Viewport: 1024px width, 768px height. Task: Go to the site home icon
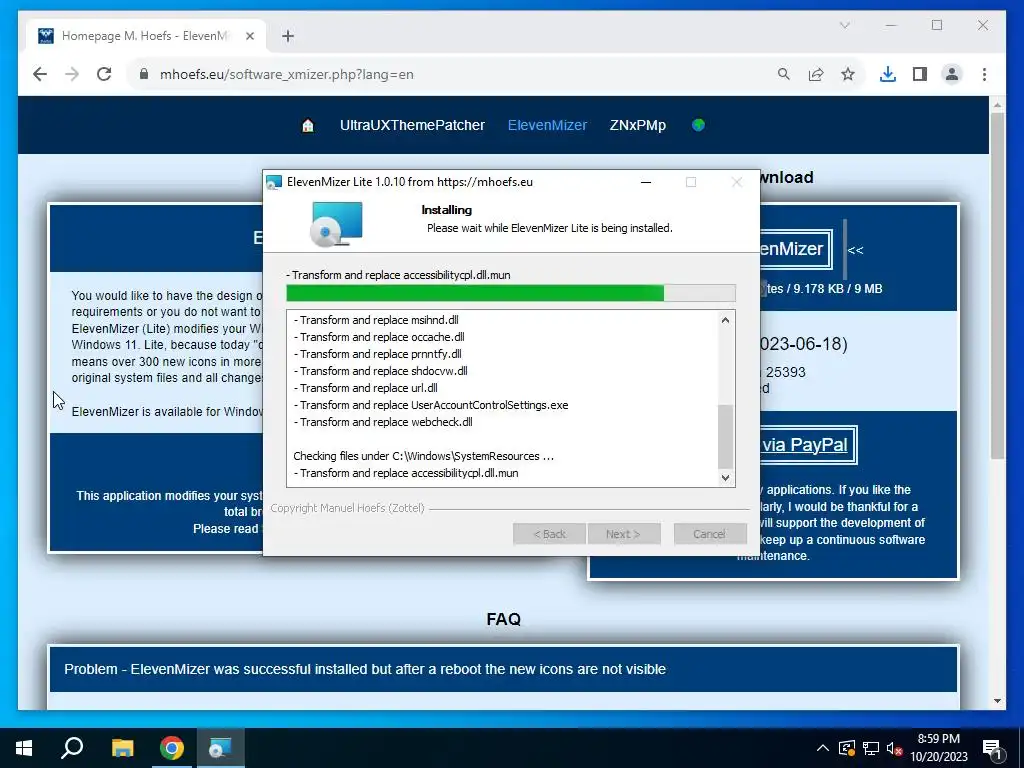click(308, 125)
